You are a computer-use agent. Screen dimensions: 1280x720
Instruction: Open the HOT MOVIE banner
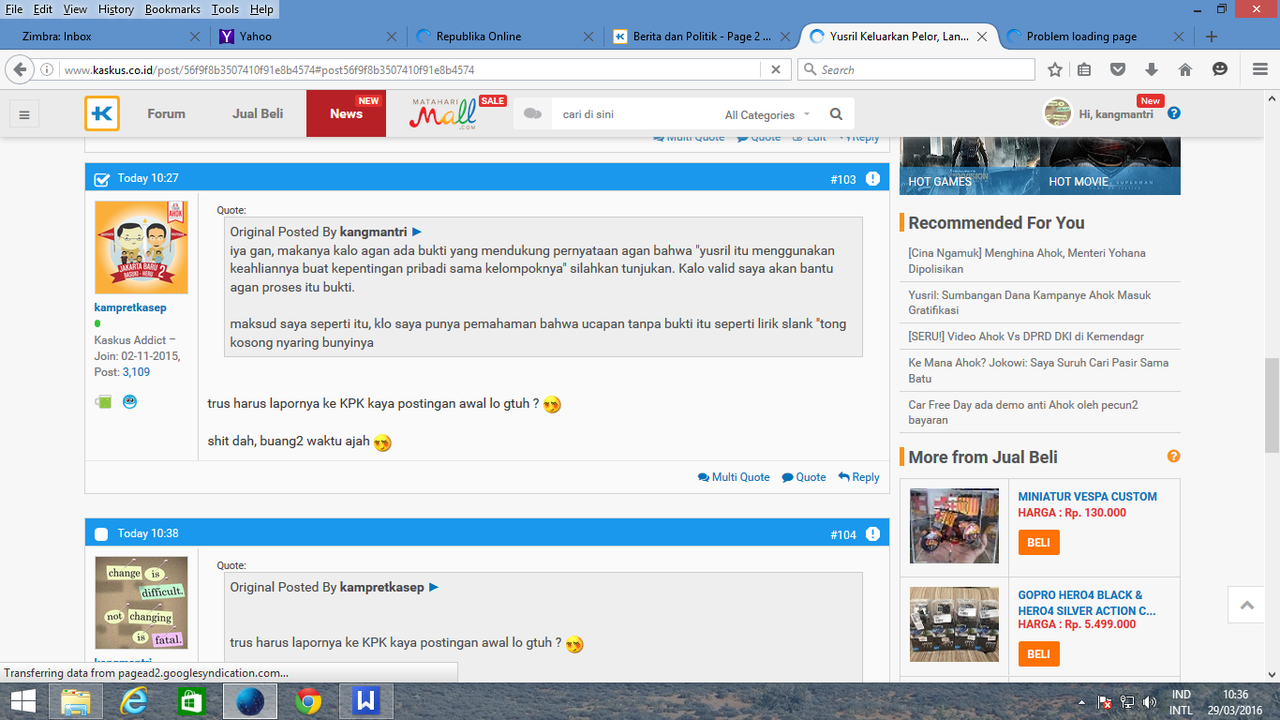(1109, 165)
